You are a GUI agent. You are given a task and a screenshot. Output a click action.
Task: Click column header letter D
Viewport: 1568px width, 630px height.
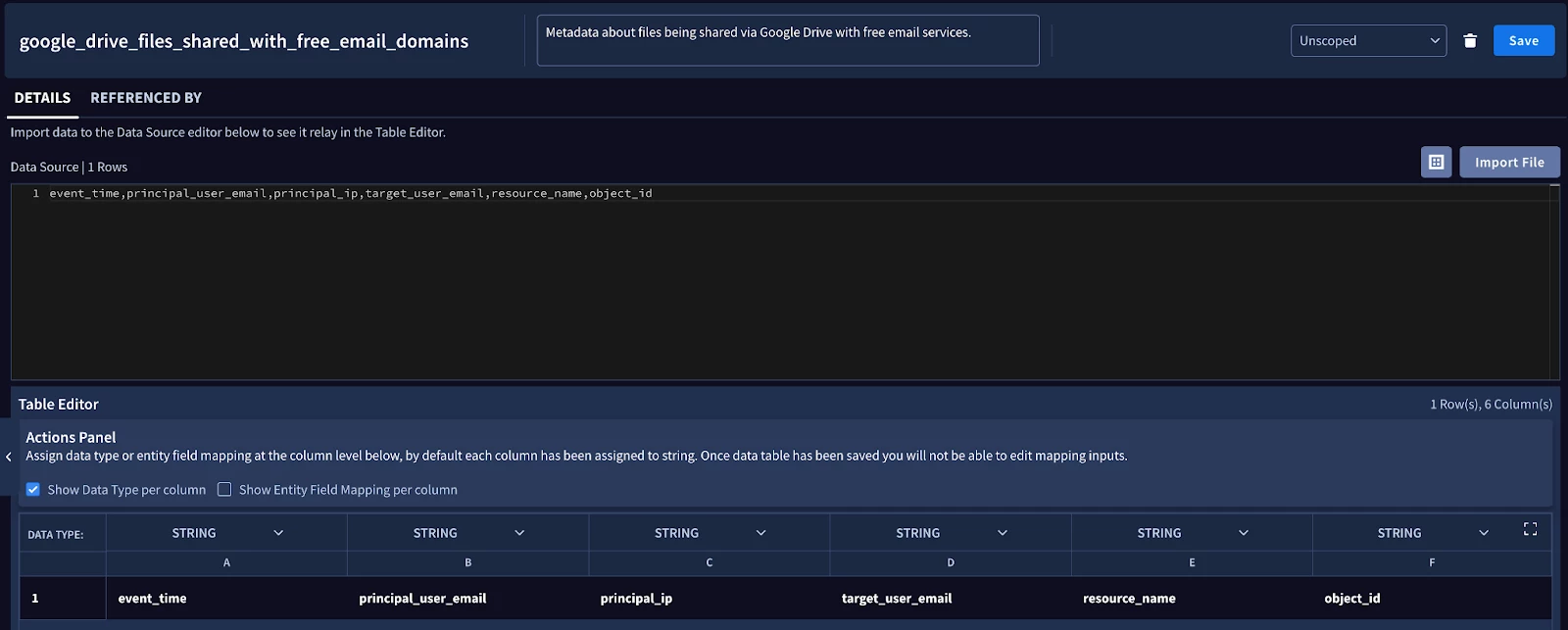[951, 562]
